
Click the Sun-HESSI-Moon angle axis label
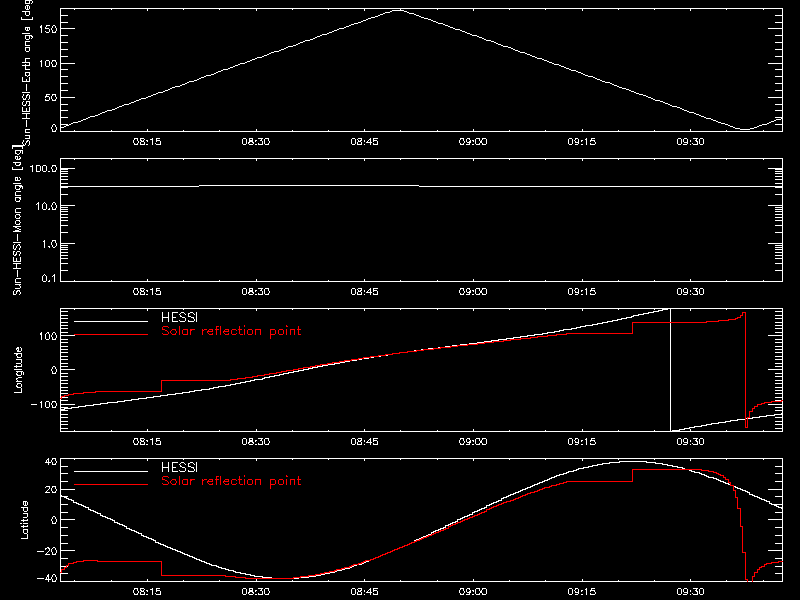pos(17,220)
